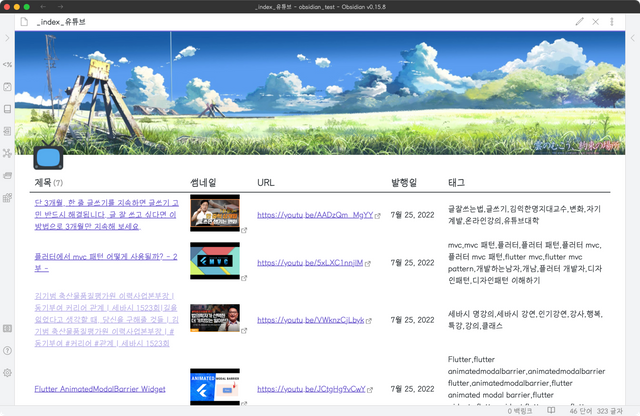
Task: Click external link icon under 세바시 thumbnail
Action: [x=244, y=331]
